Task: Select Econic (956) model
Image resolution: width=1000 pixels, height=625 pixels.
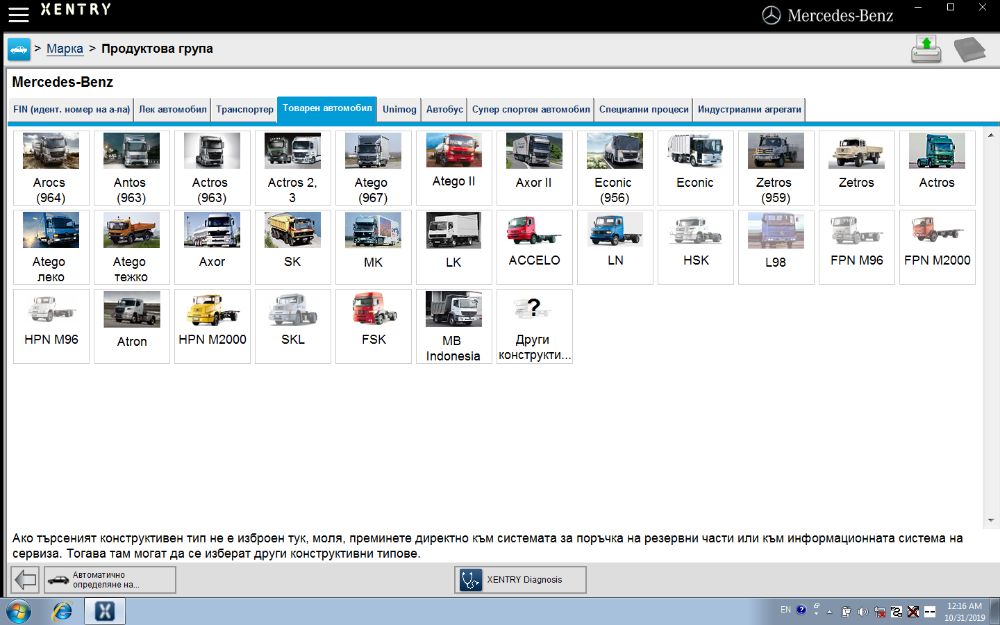Action: 615,168
